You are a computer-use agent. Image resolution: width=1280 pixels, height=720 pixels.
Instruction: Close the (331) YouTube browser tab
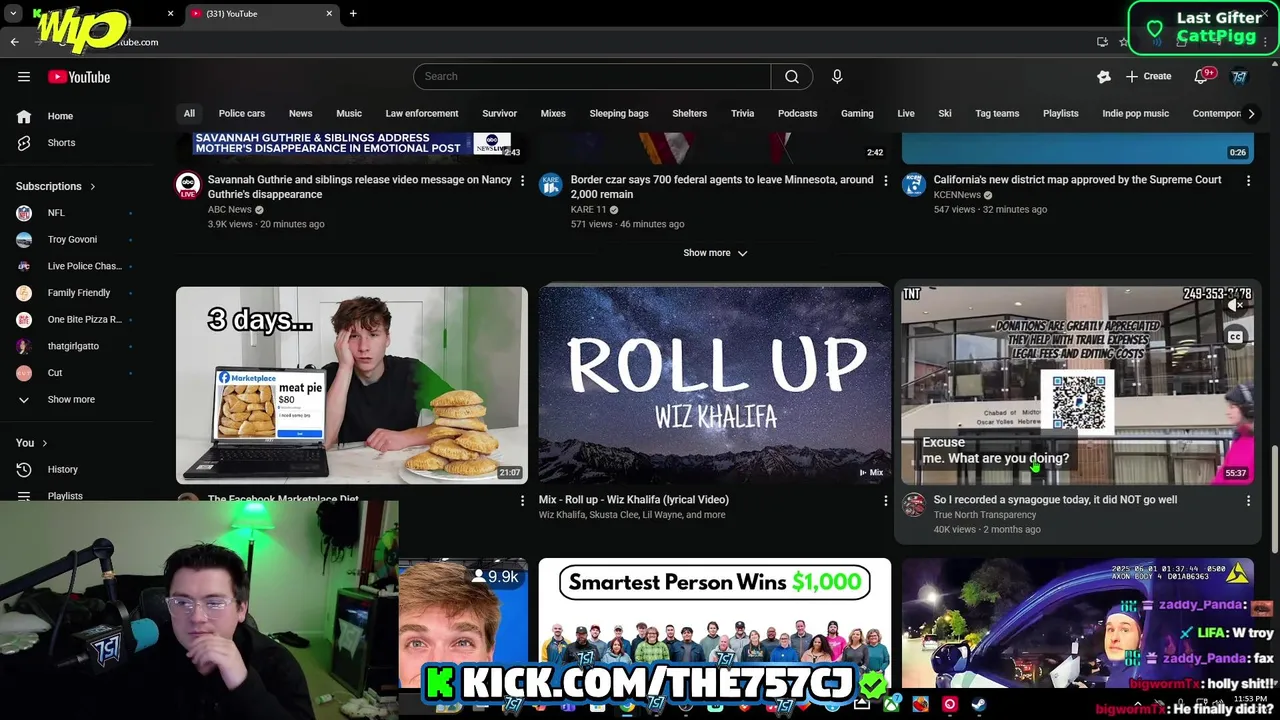329,14
